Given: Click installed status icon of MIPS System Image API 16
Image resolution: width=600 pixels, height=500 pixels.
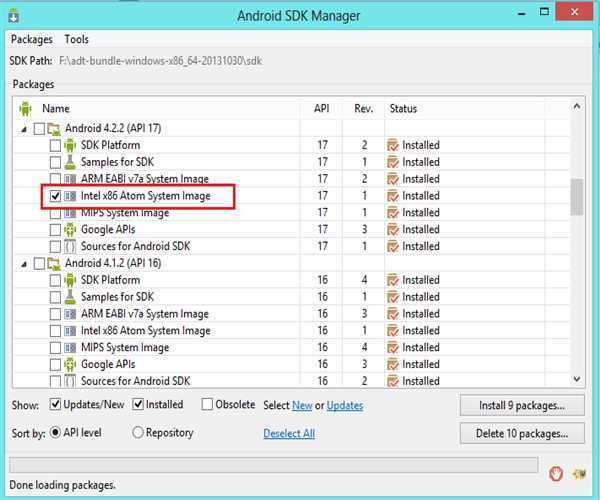Looking at the screenshot, I should coord(393,347).
